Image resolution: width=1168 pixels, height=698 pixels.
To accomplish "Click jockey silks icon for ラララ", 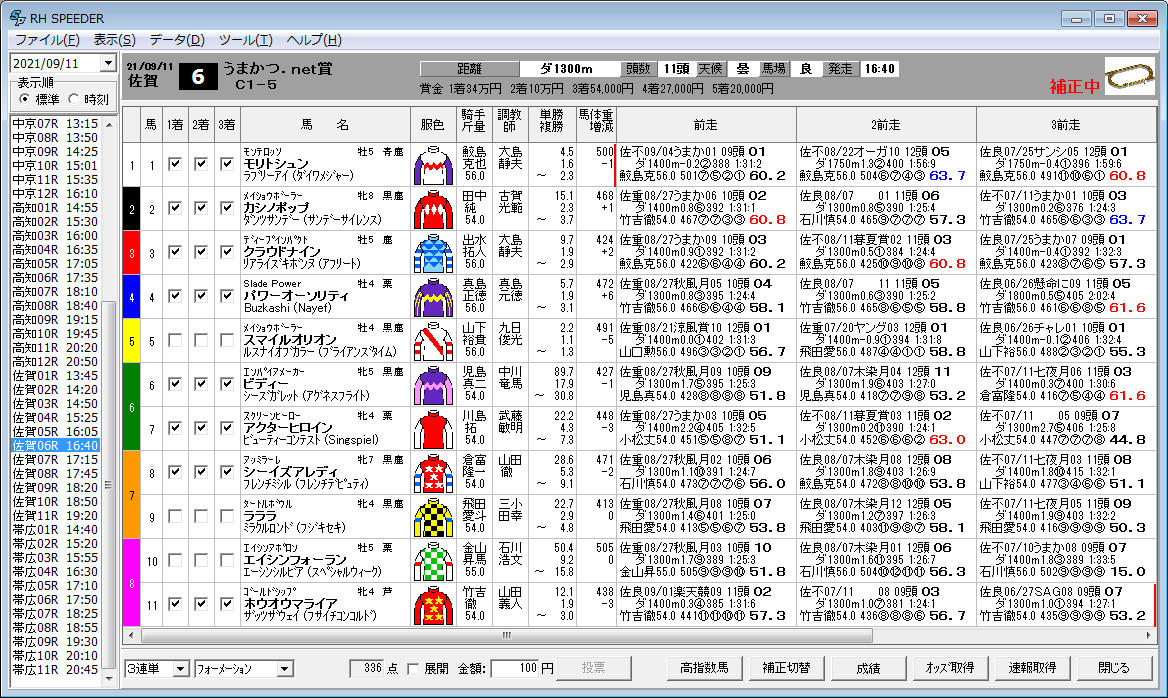I will click(x=433, y=517).
